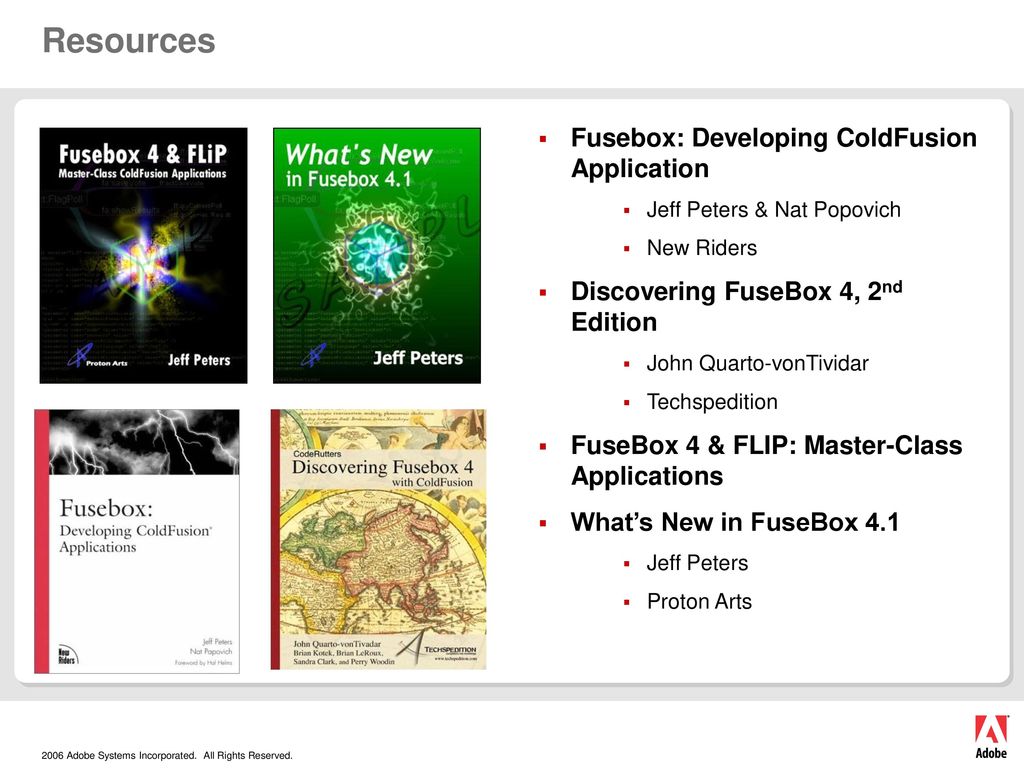Click the 'Proton Arts' bullet text

tap(699, 601)
